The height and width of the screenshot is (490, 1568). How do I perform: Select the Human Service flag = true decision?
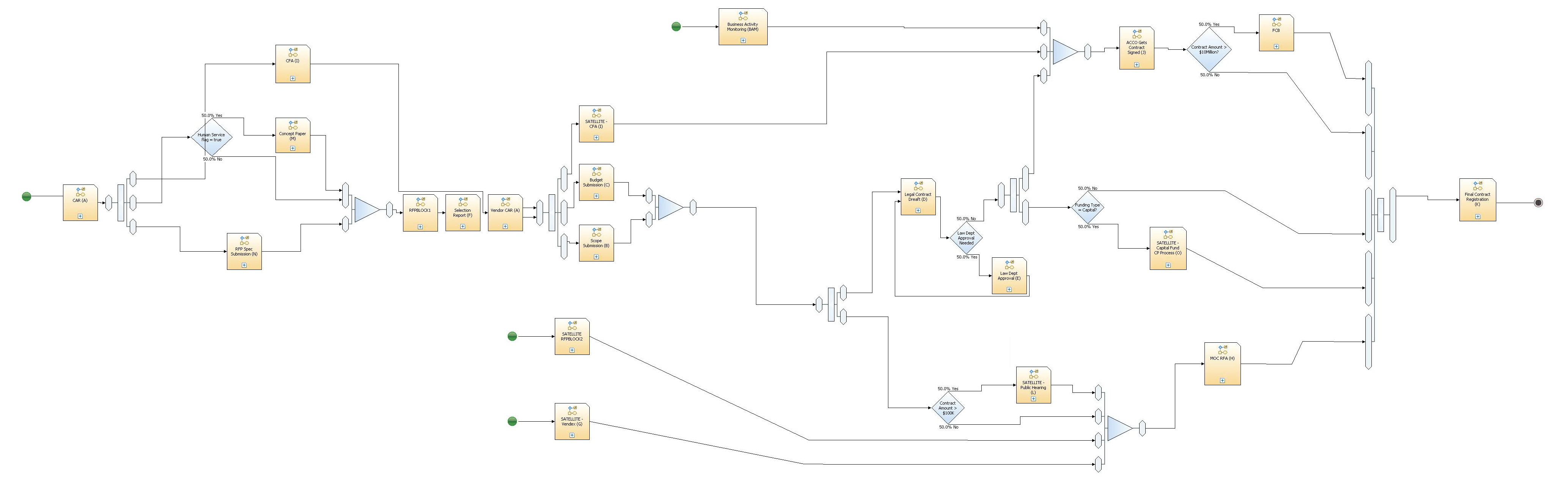point(211,137)
